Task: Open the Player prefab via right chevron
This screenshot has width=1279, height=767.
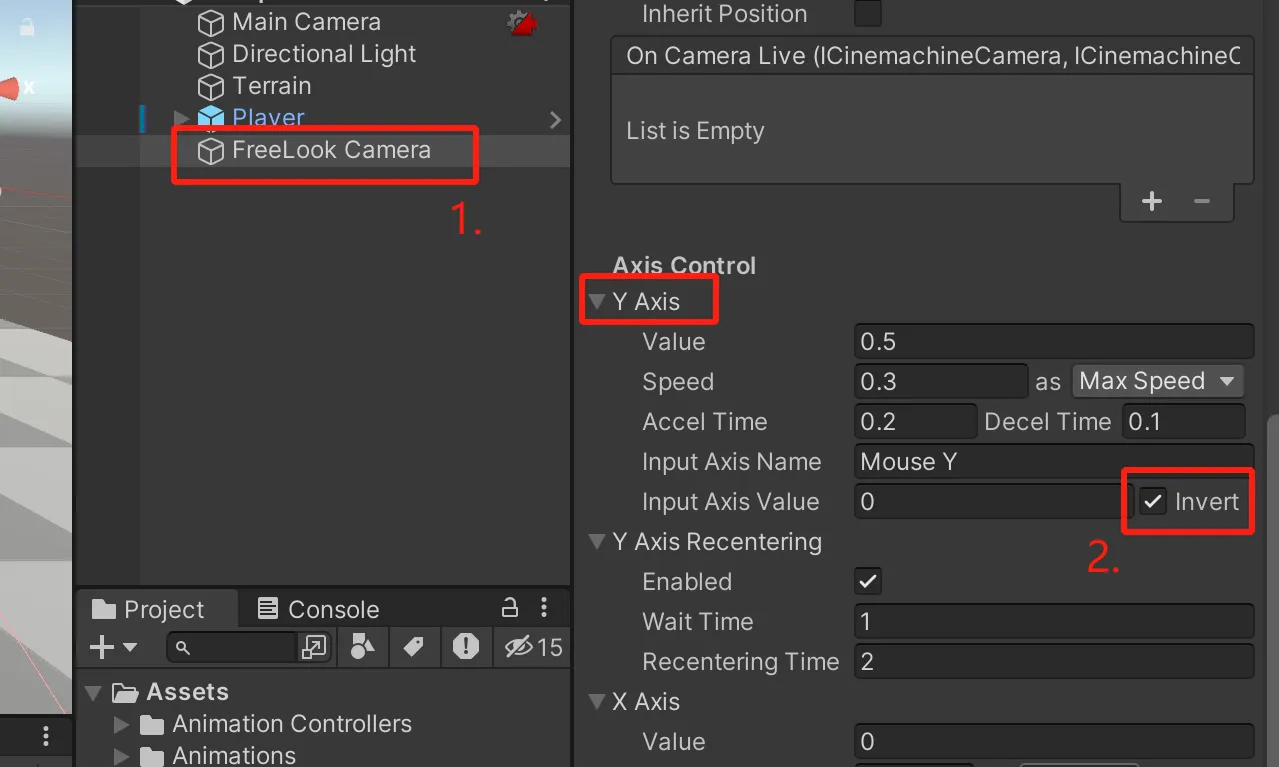Action: click(x=555, y=120)
